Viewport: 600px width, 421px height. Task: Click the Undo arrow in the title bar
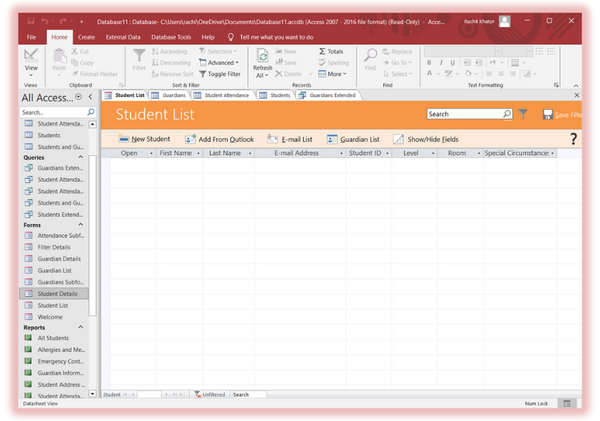click(x=44, y=21)
